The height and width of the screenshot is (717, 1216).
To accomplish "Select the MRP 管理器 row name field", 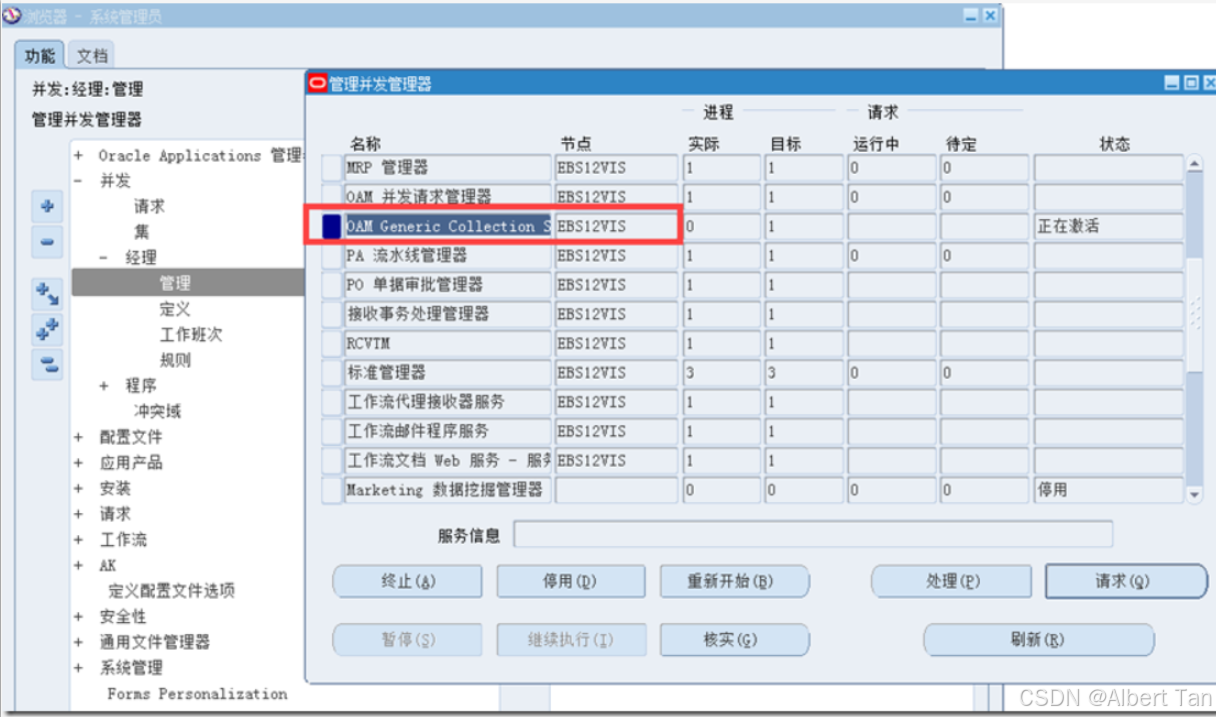I will 447,168.
